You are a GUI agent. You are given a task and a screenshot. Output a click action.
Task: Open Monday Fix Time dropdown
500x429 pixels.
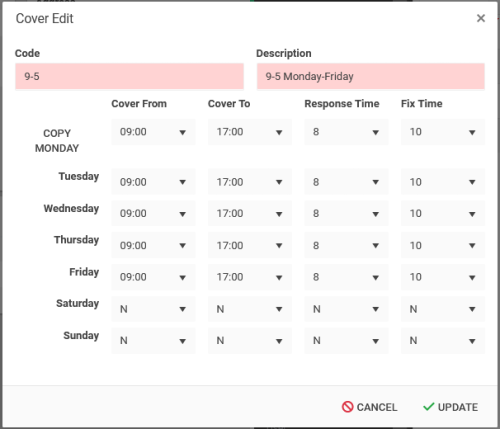coord(443,132)
